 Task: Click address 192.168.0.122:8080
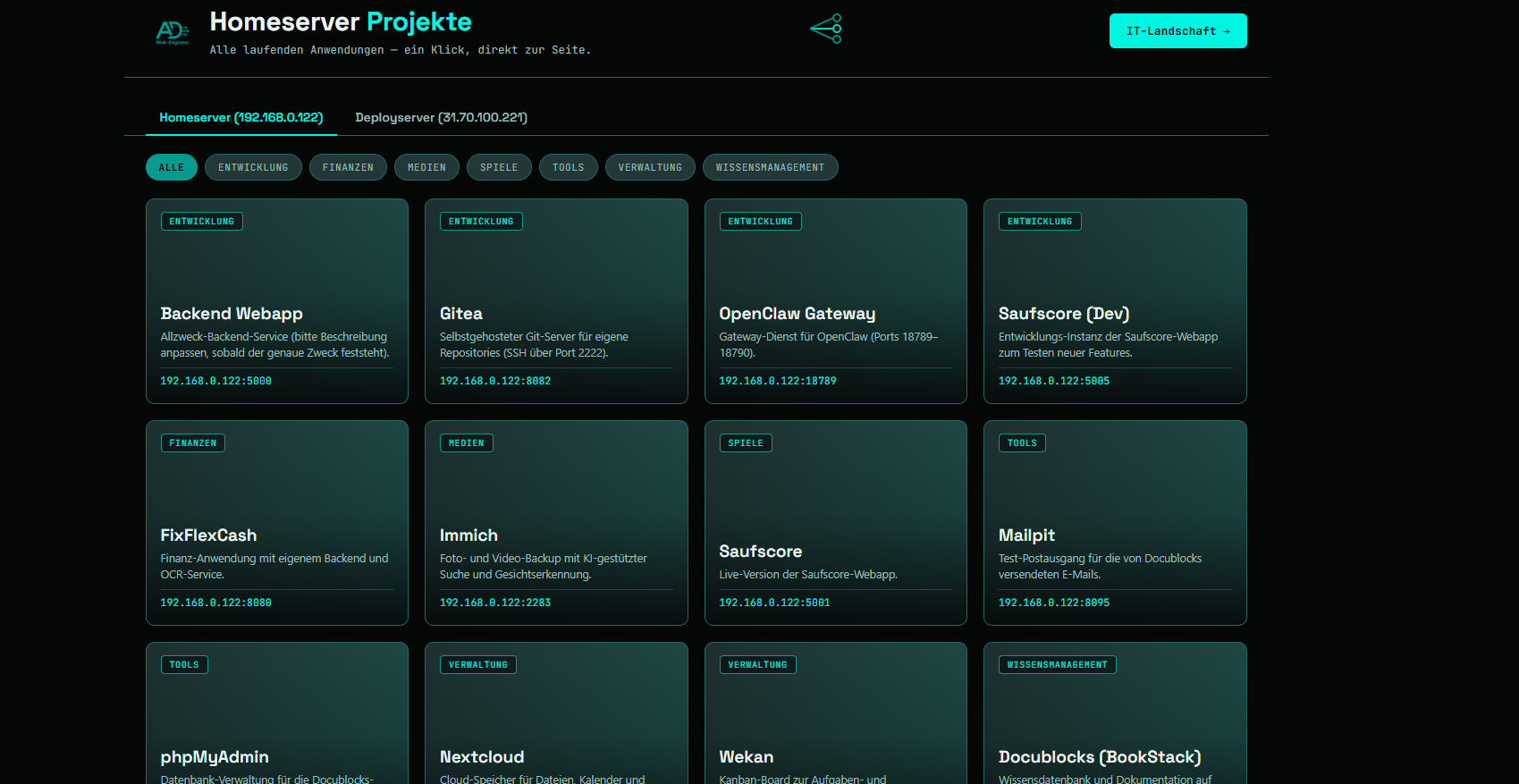(x=216, y=603)
